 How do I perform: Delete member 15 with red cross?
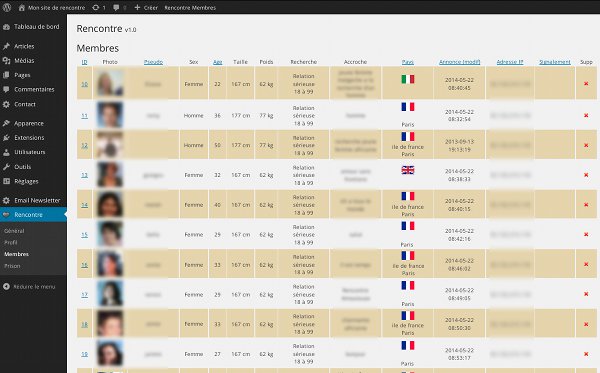(x=586, y=235)
